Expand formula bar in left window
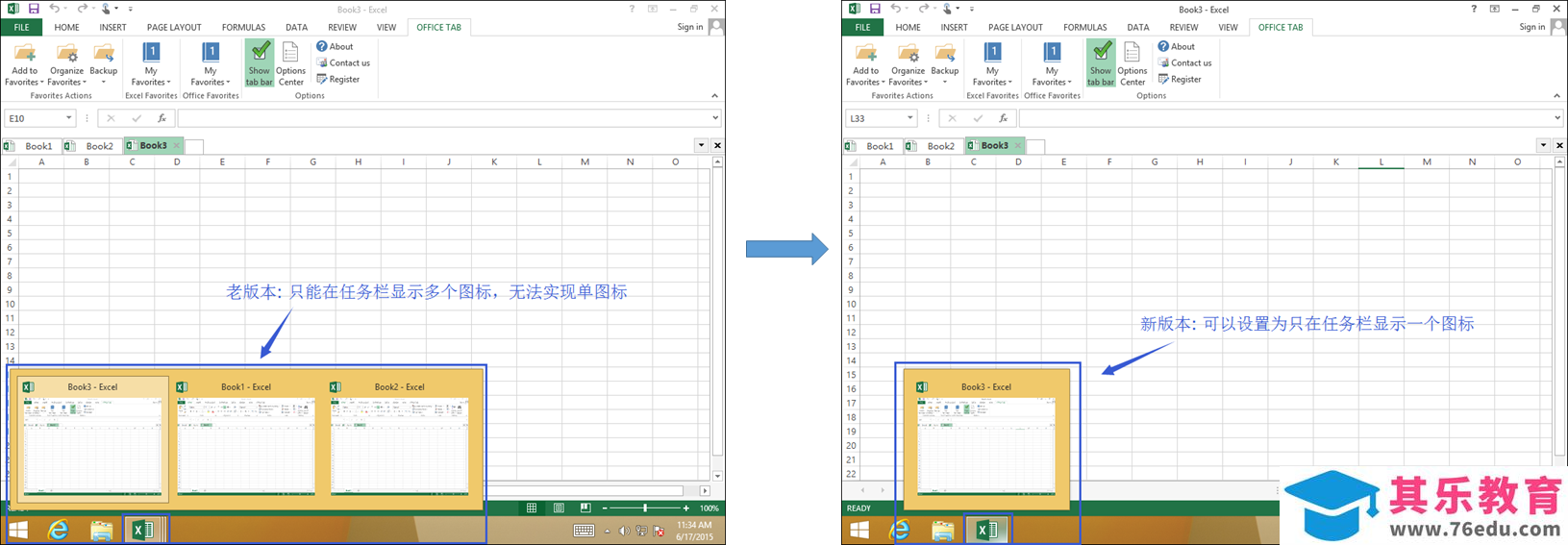Viewport: 1568px width, 545px height. (x=715, y=118)
